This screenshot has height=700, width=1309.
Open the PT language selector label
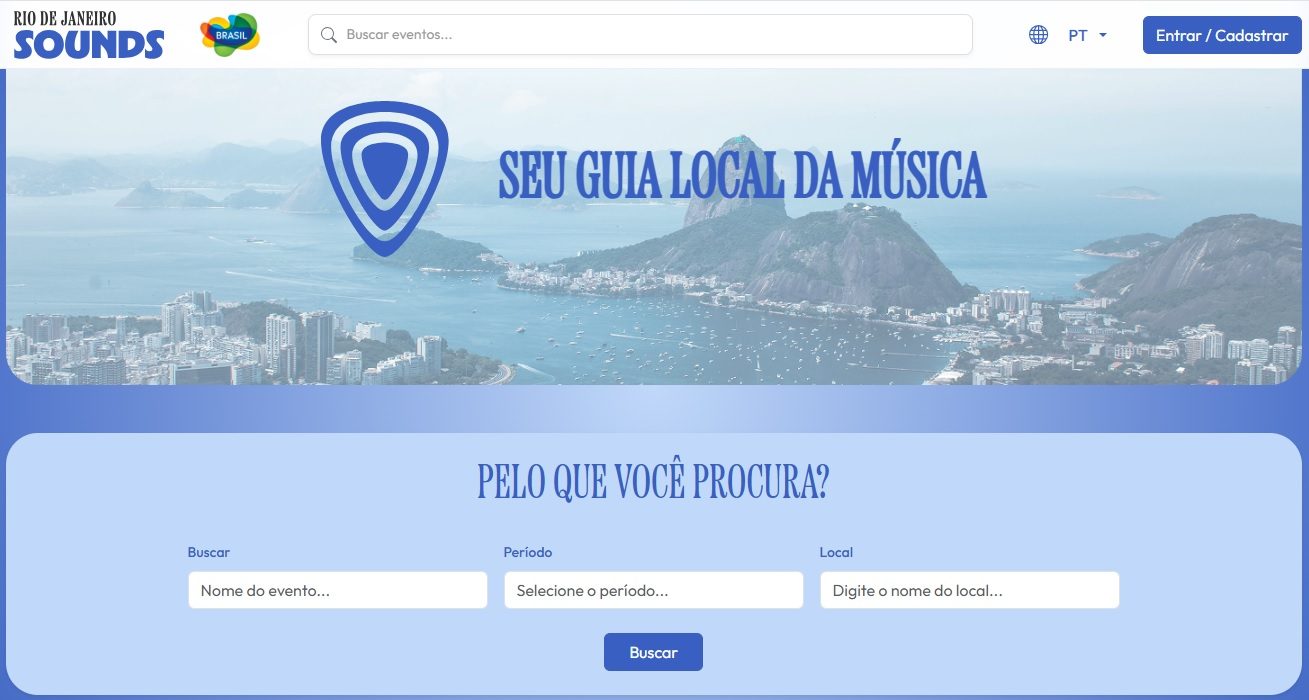[1078, 35]
